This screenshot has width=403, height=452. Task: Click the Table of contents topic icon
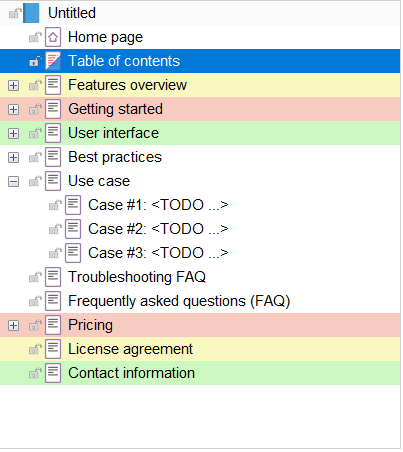click(53, 61)
